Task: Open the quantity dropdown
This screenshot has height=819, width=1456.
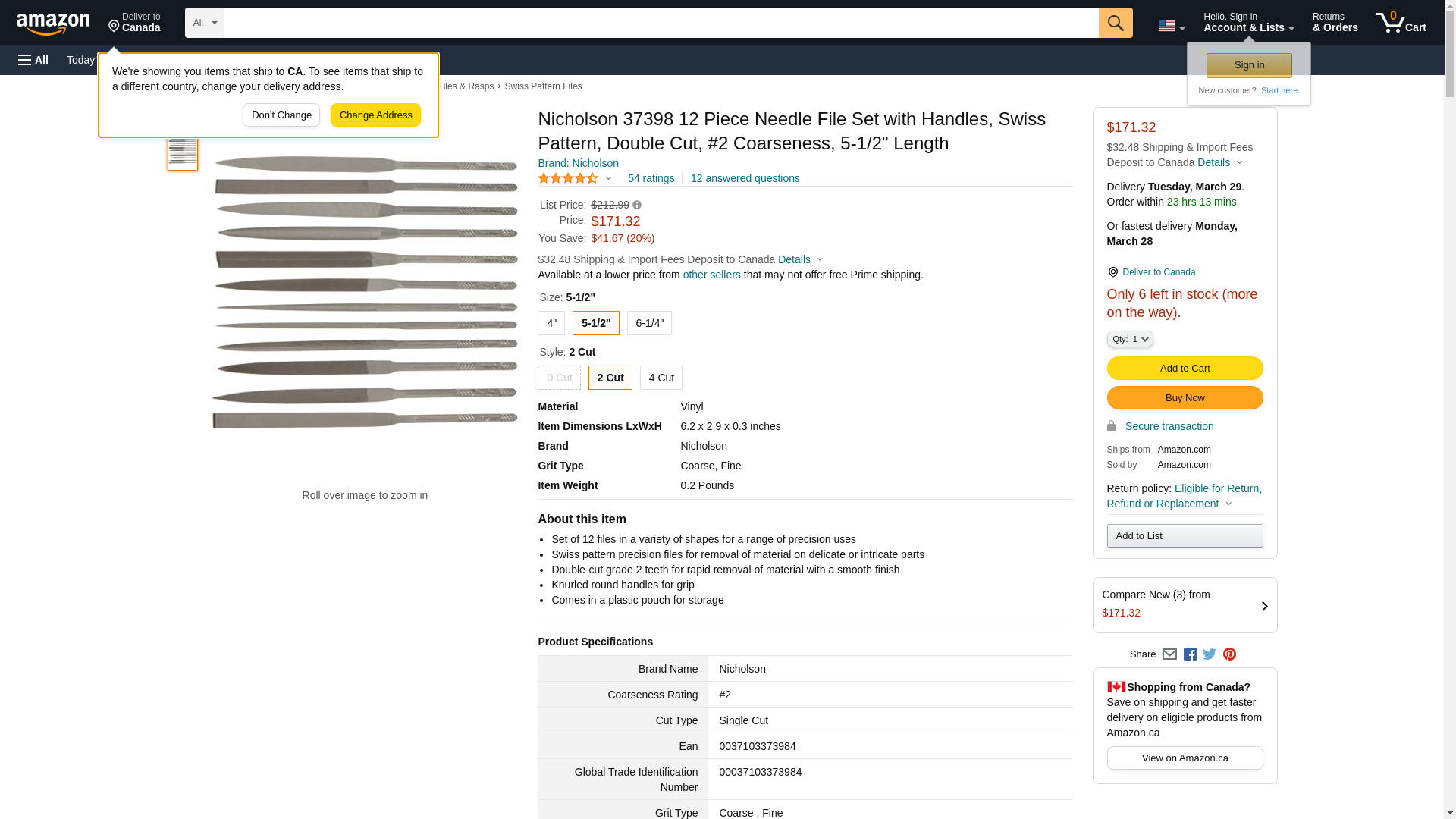Action: point(1129,339)
